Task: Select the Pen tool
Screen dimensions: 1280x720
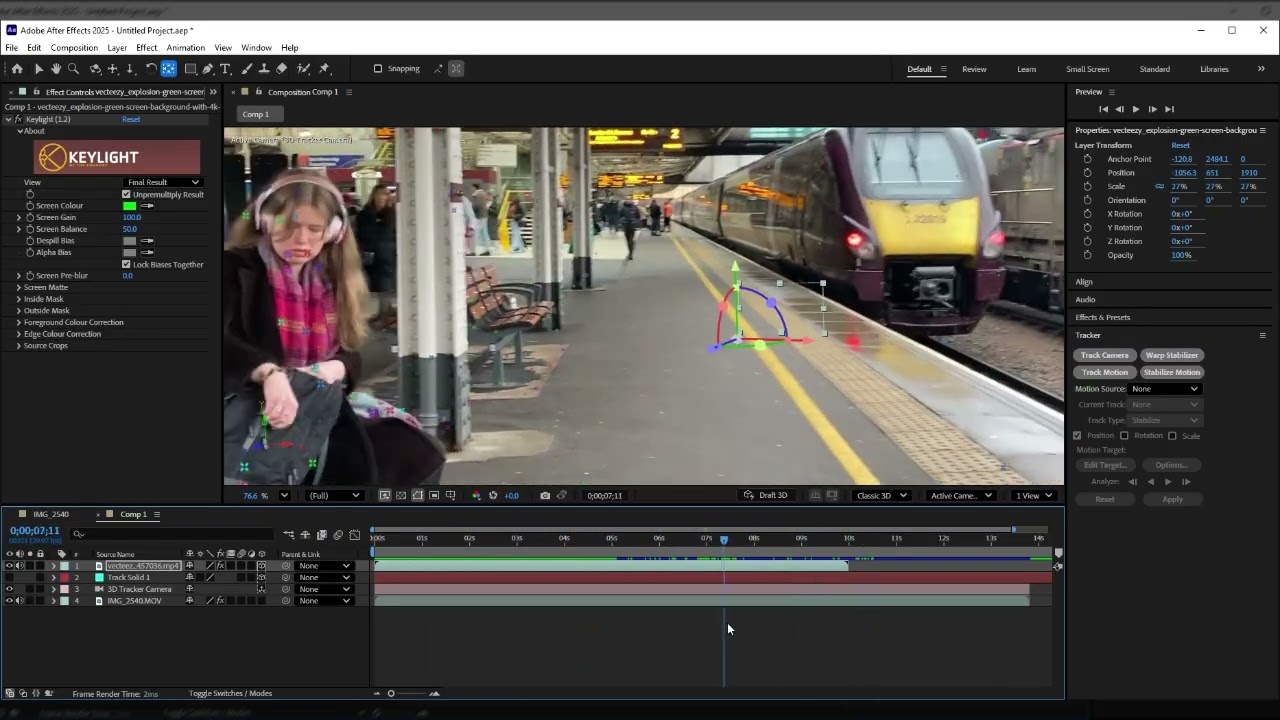Action: point(208,69)
